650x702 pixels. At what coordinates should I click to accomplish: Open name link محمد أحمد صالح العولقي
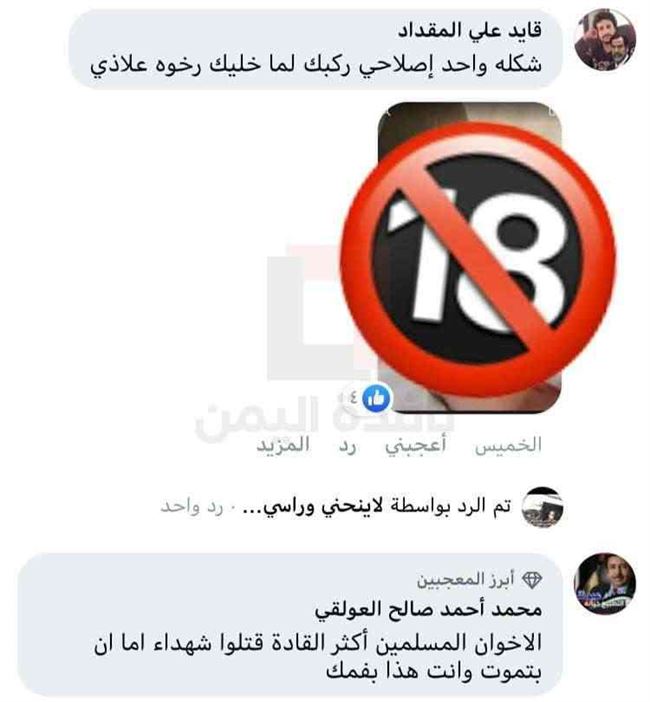(428, 609)
